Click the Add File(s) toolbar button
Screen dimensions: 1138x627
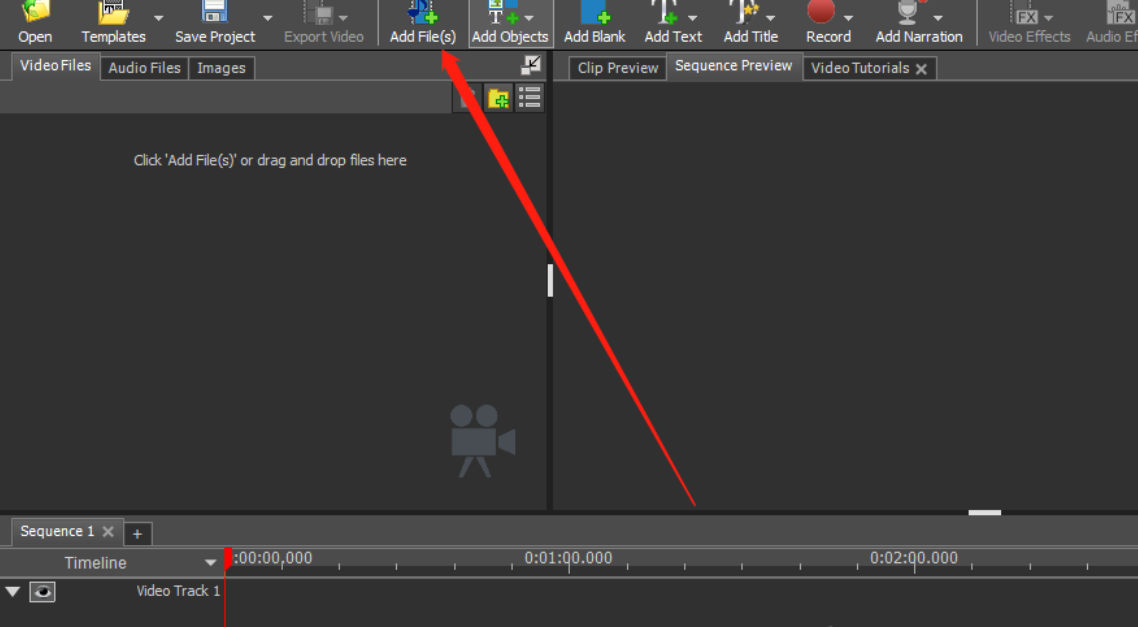422,24
